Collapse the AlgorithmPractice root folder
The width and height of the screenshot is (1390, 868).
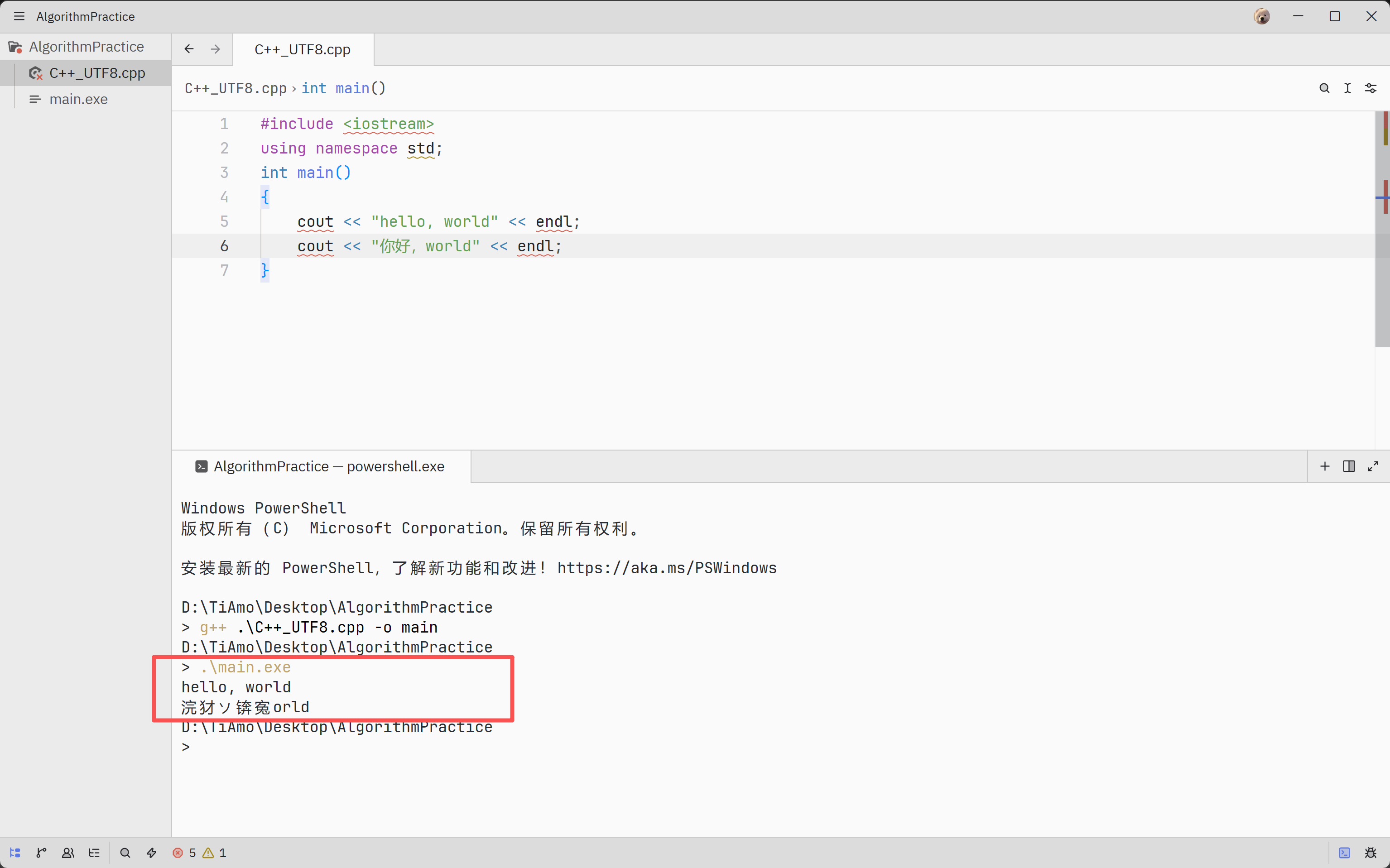tap(86, 47)
